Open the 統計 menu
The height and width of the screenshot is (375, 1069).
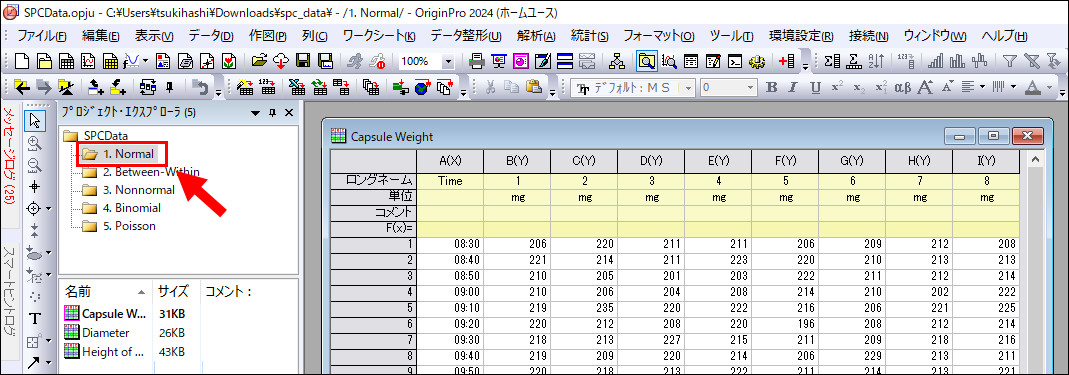[590, 36]
